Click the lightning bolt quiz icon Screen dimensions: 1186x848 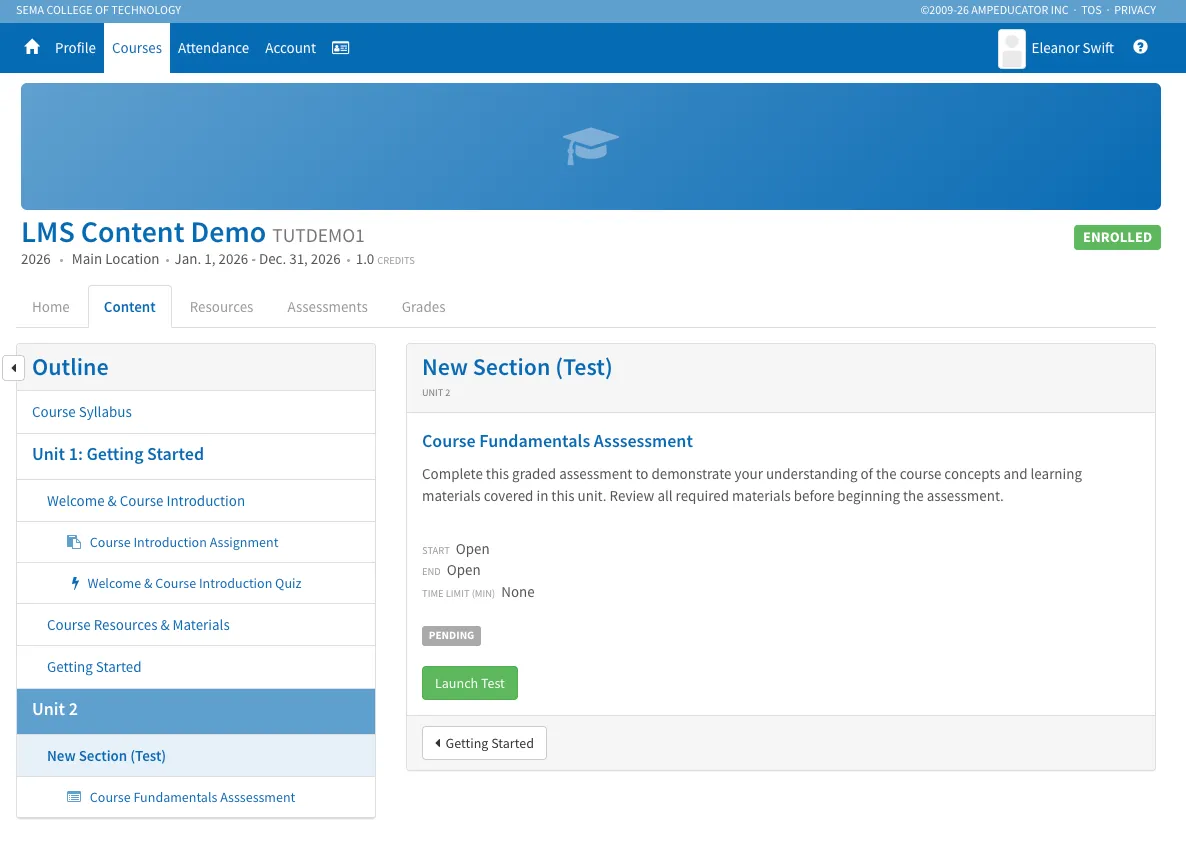[75, 582]
